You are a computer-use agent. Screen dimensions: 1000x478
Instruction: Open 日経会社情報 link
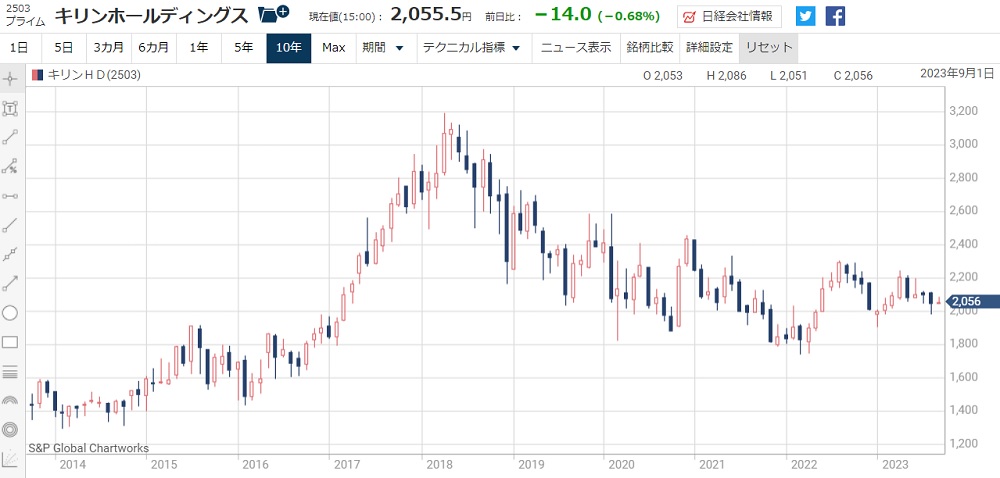click(x=730, y=17)
